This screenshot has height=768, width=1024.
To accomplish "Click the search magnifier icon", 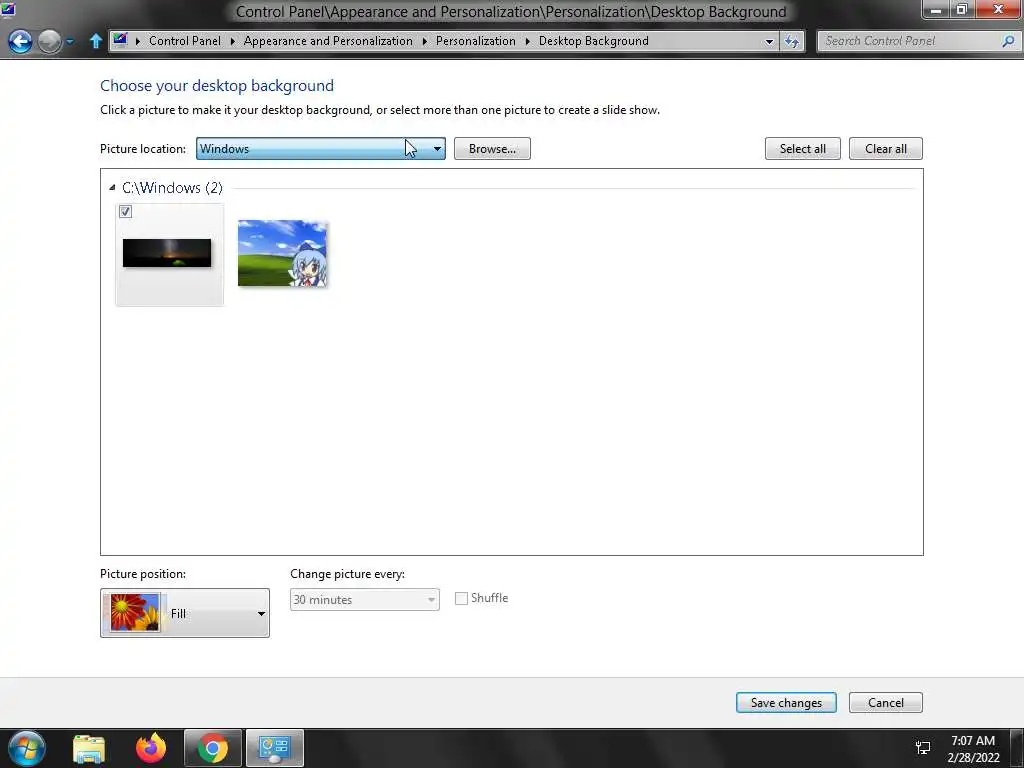I will 1008,41.
